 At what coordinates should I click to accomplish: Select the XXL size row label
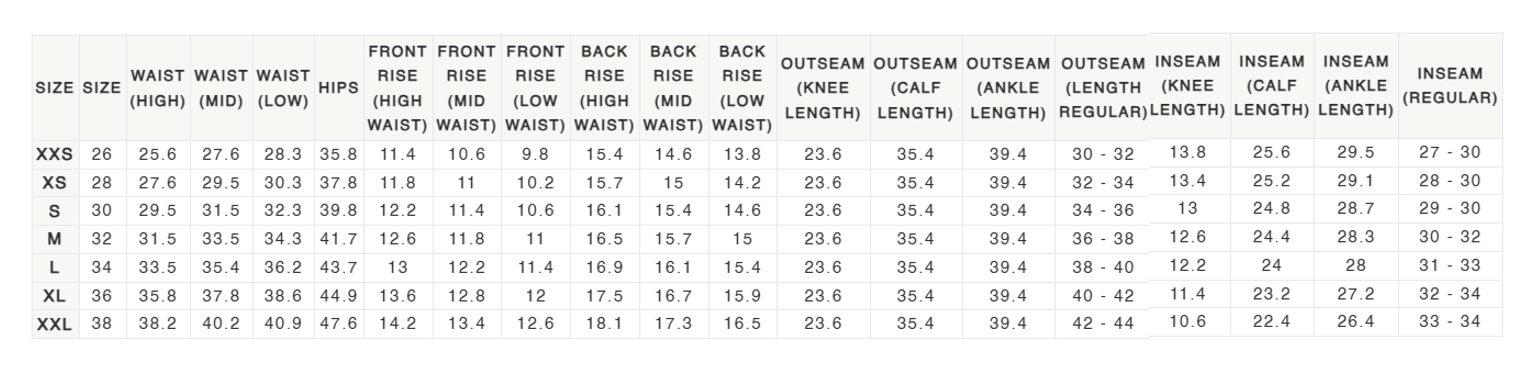55,324
